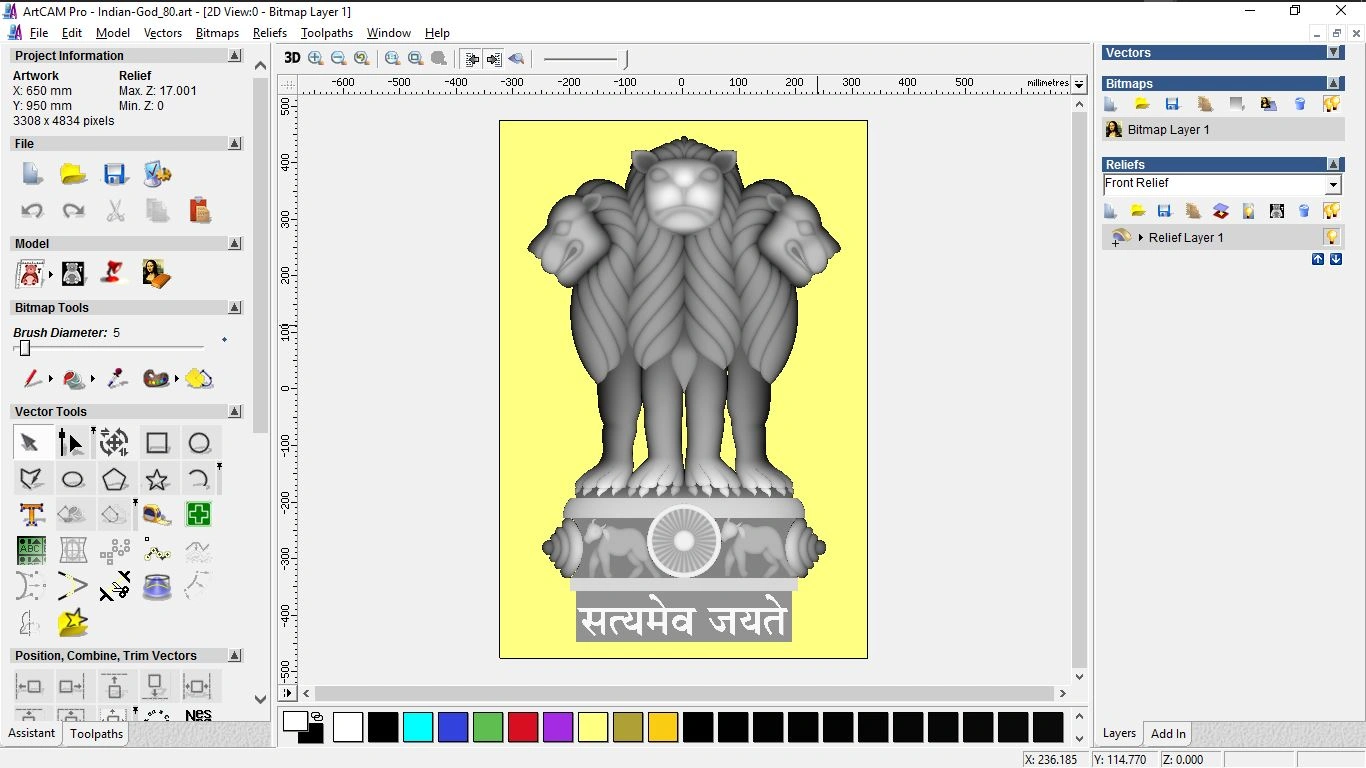Expand the Relief Layer 1 tree item

click(1140, 237)
